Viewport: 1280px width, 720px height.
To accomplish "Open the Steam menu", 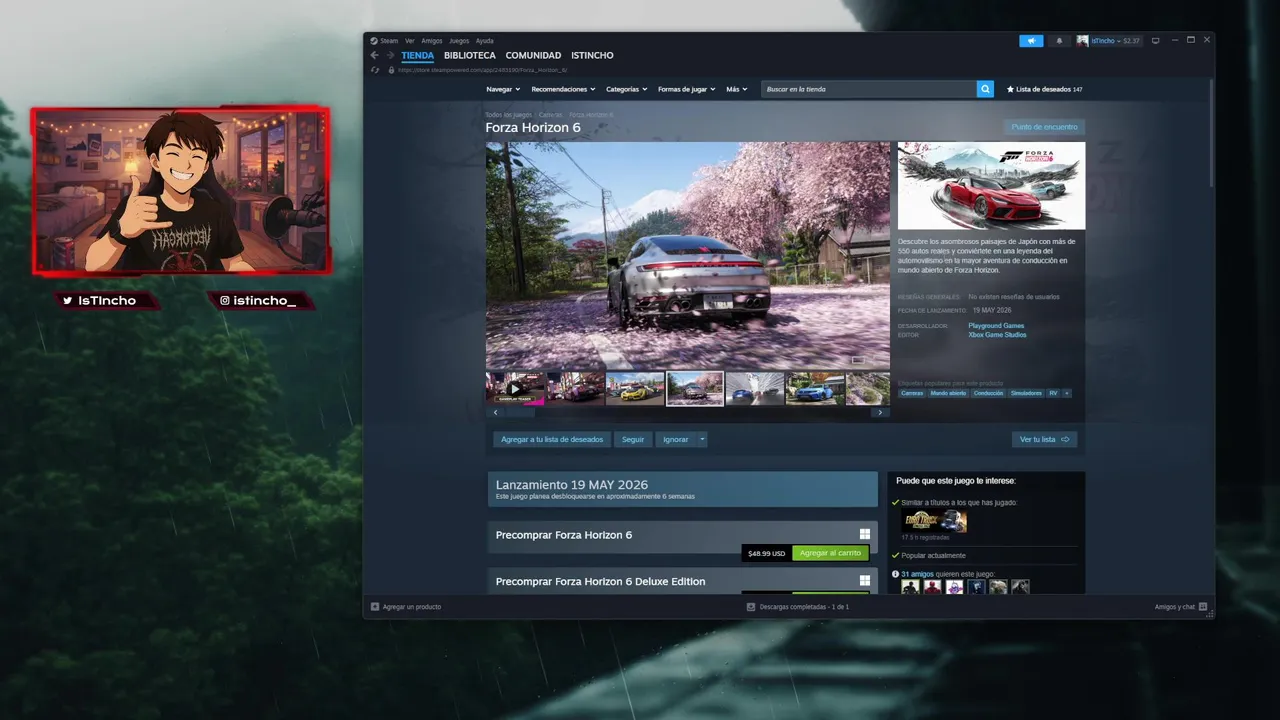I will [x=389, y=41].
